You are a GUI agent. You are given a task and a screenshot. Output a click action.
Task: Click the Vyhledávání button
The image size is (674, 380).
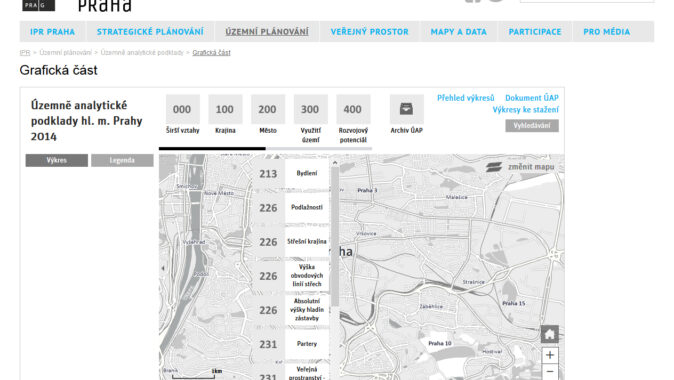coord(532,126)
